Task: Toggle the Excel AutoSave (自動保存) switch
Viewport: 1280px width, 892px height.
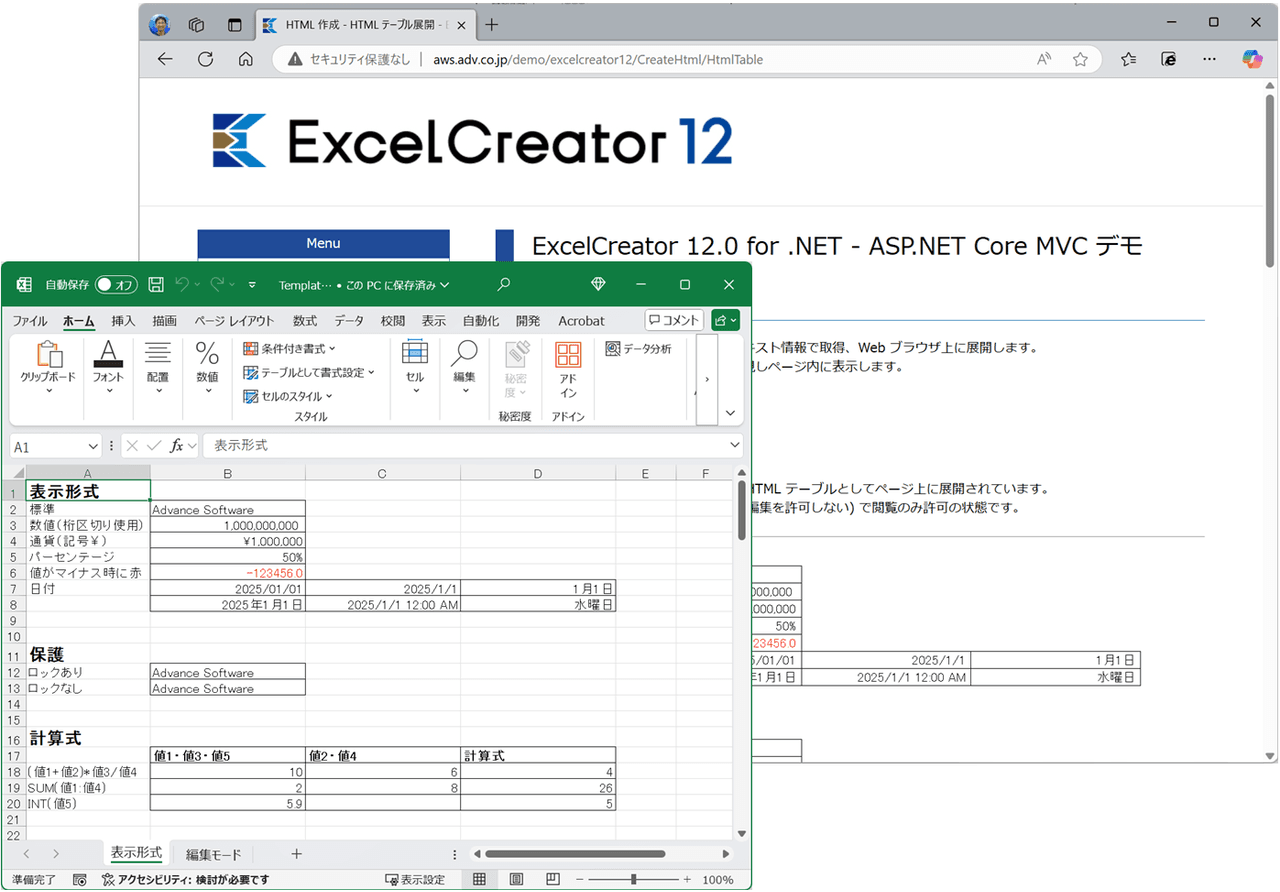Action: click(116, 285)
